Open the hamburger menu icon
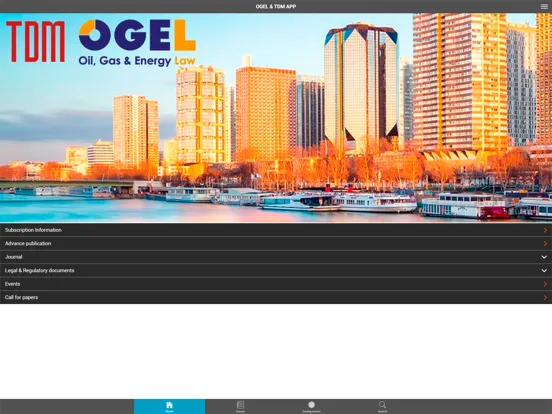 click(x=544, y=6)
